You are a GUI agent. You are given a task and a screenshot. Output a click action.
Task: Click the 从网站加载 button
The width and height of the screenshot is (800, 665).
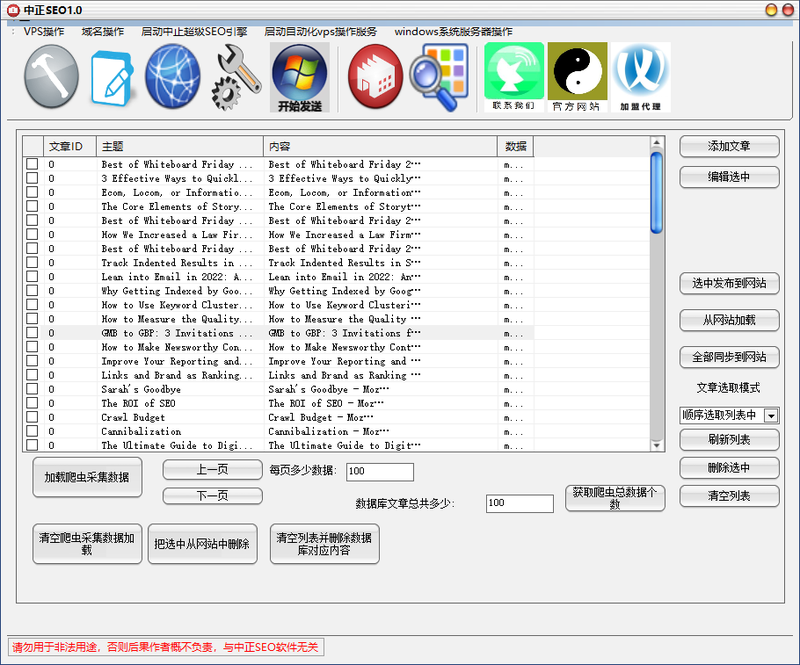click(729, 321)
